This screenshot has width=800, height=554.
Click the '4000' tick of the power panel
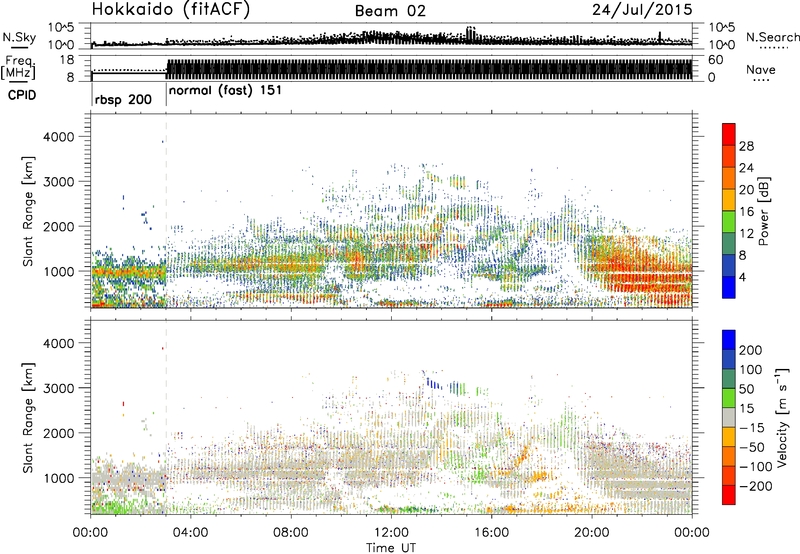point(58,137)
